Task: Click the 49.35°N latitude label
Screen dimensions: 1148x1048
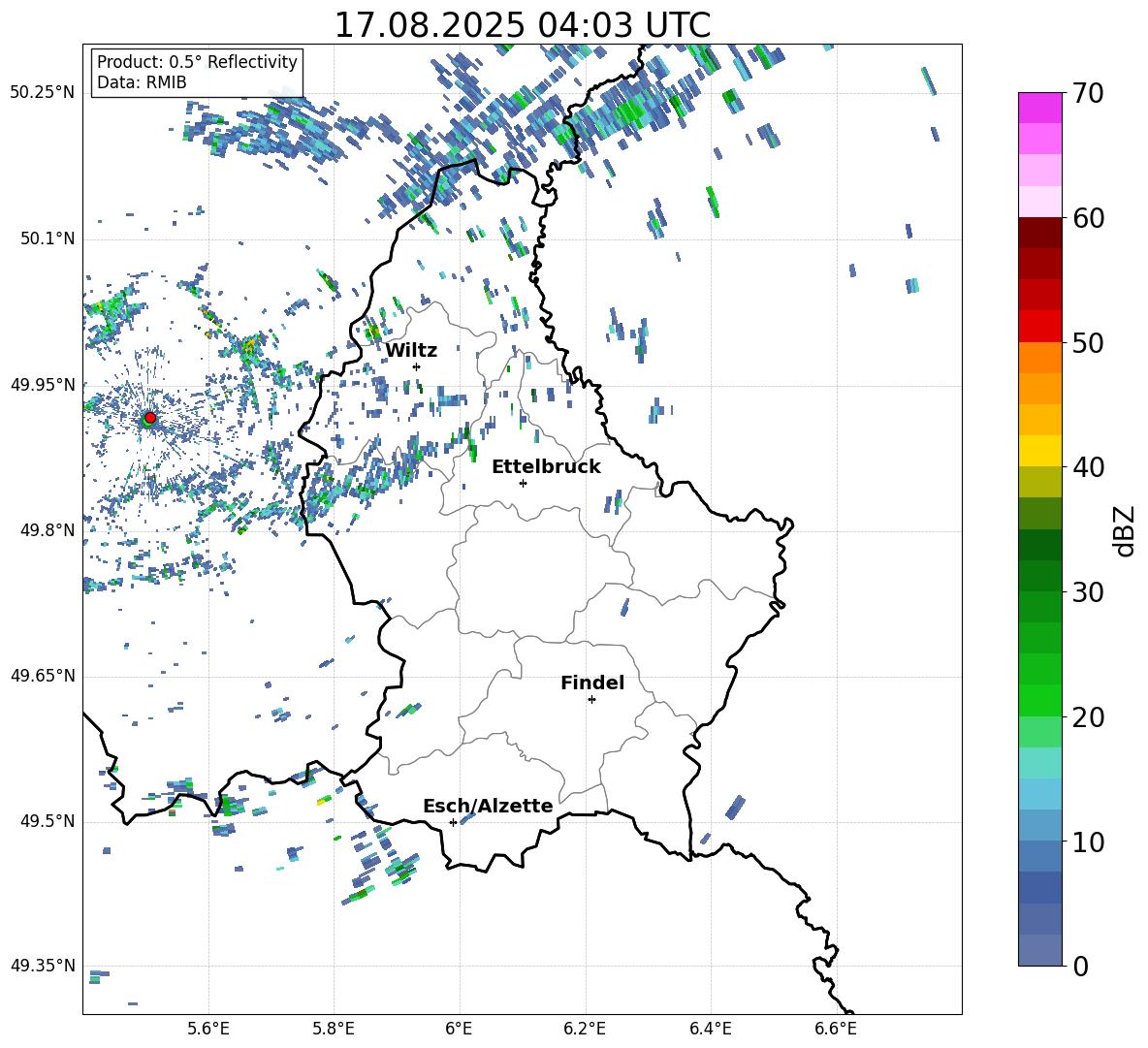Action: 43,966
